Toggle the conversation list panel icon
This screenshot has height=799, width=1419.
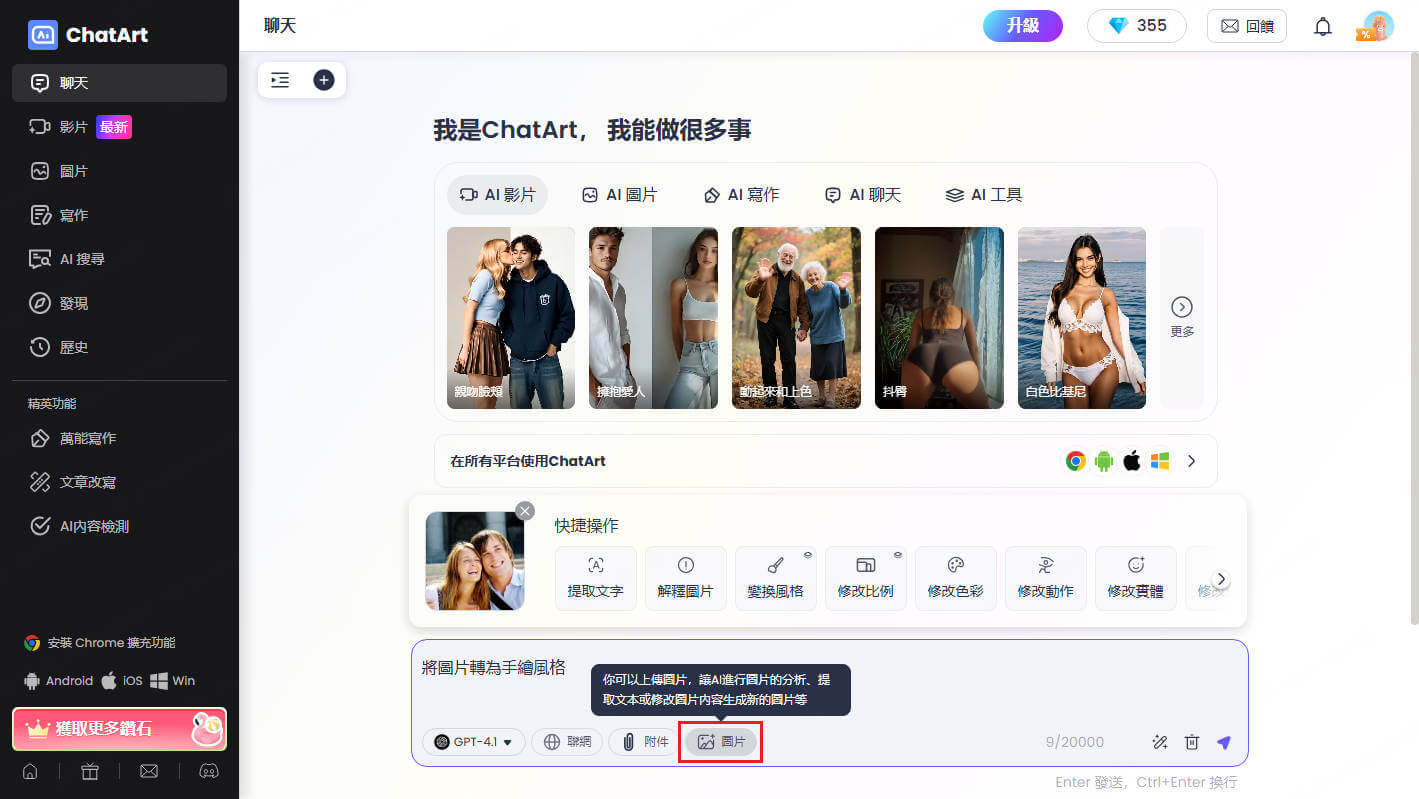click(280, 80)
